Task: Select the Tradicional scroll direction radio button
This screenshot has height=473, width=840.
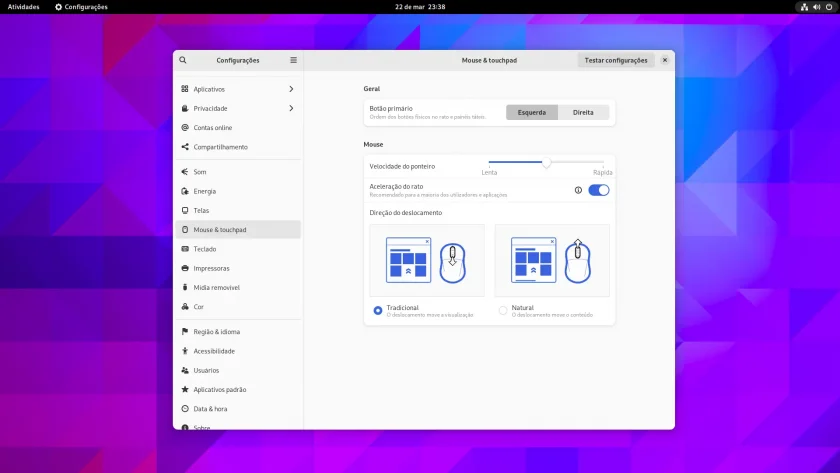Action: click(x=378, y=311)
